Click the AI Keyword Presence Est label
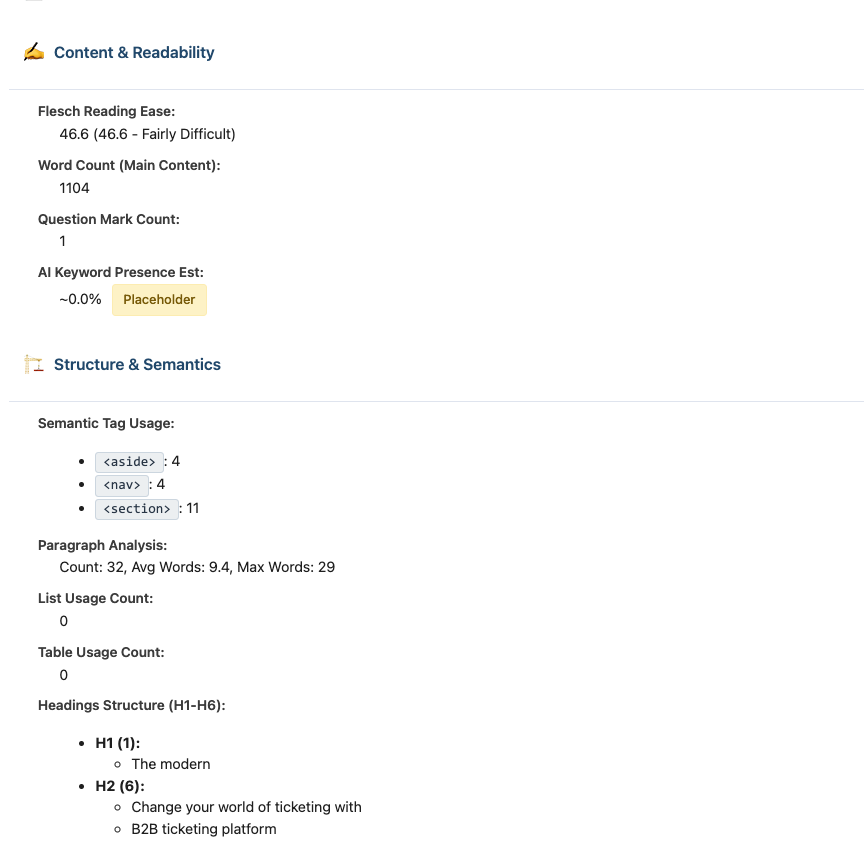This screenshot has height=842, width=864. tap(121, 272)
